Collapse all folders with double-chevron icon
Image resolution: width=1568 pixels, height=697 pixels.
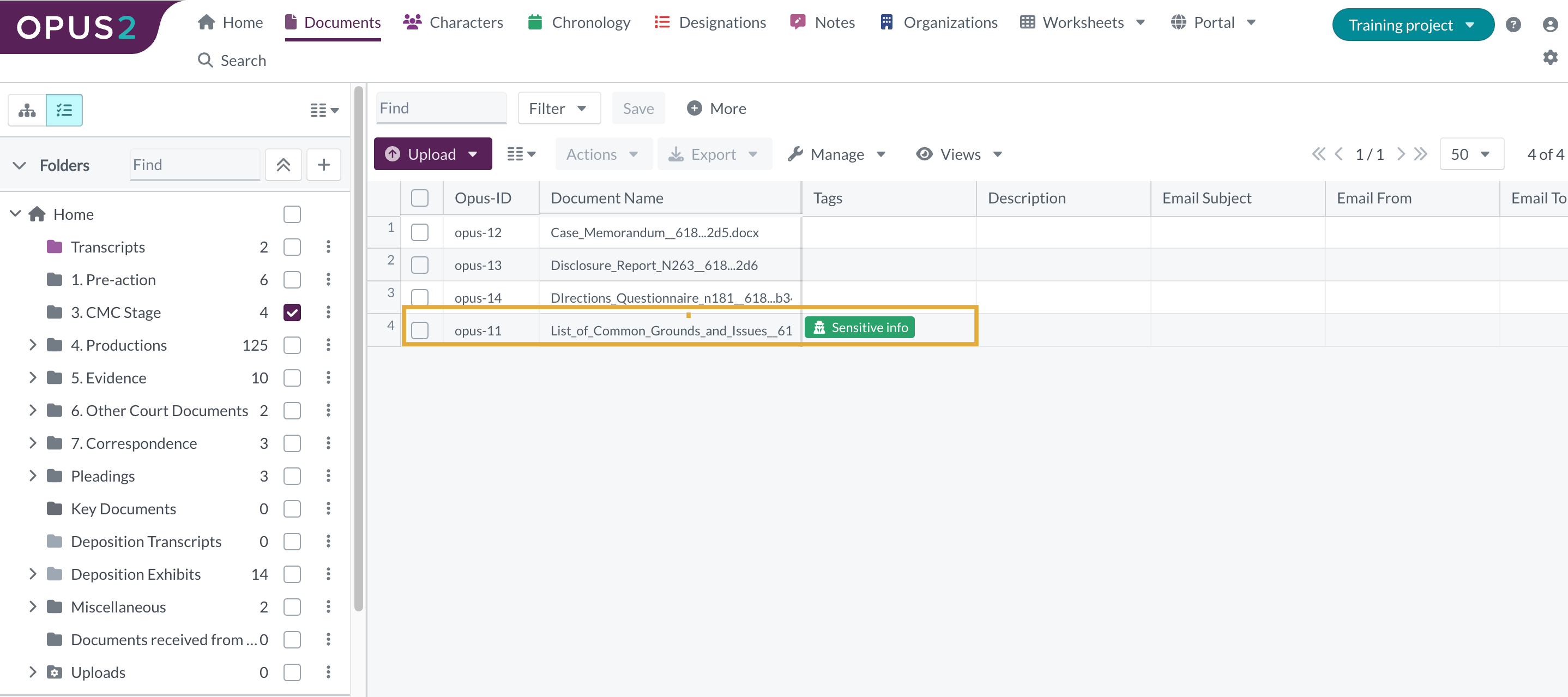click(283, 165)
